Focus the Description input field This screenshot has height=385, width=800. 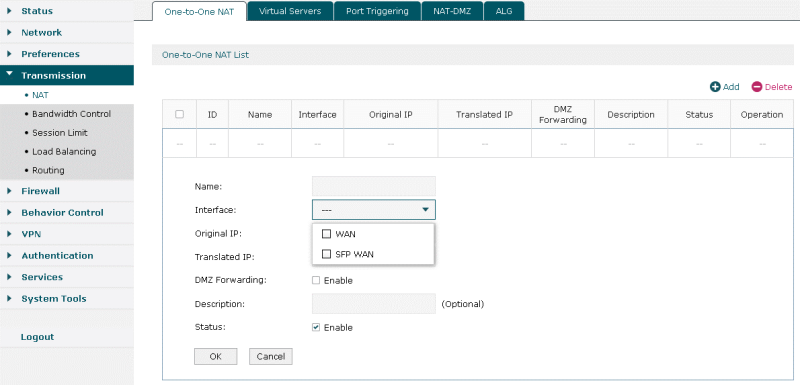pyautogui.click(x=374, y=303)
